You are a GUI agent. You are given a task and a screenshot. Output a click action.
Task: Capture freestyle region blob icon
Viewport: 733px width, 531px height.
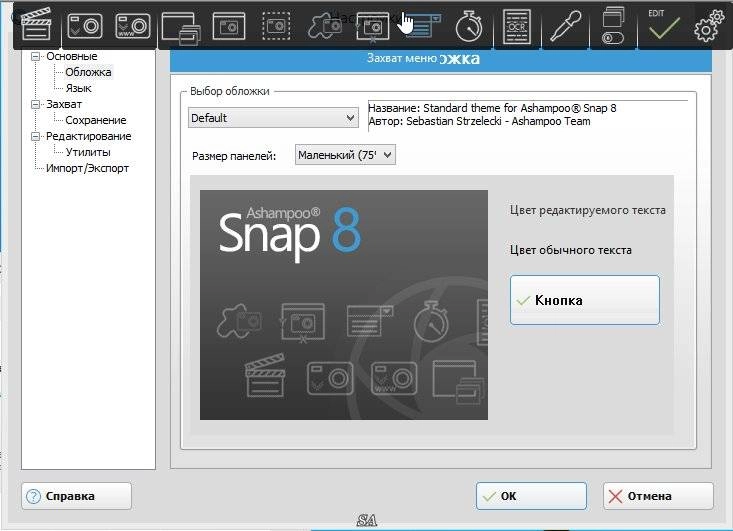[324, 27]
